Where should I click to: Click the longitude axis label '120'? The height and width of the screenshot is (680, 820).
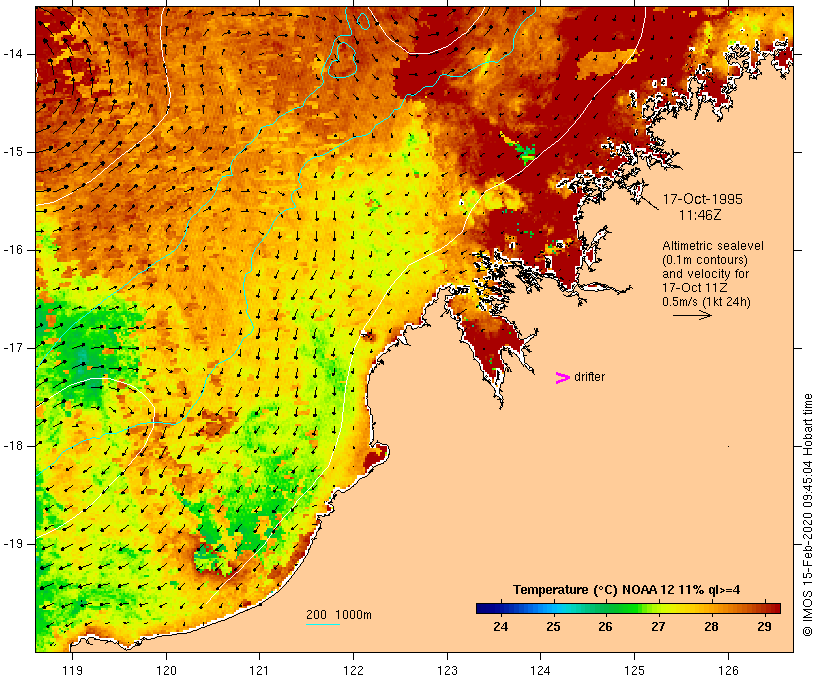pyautogui.click(x=166, y=670)
